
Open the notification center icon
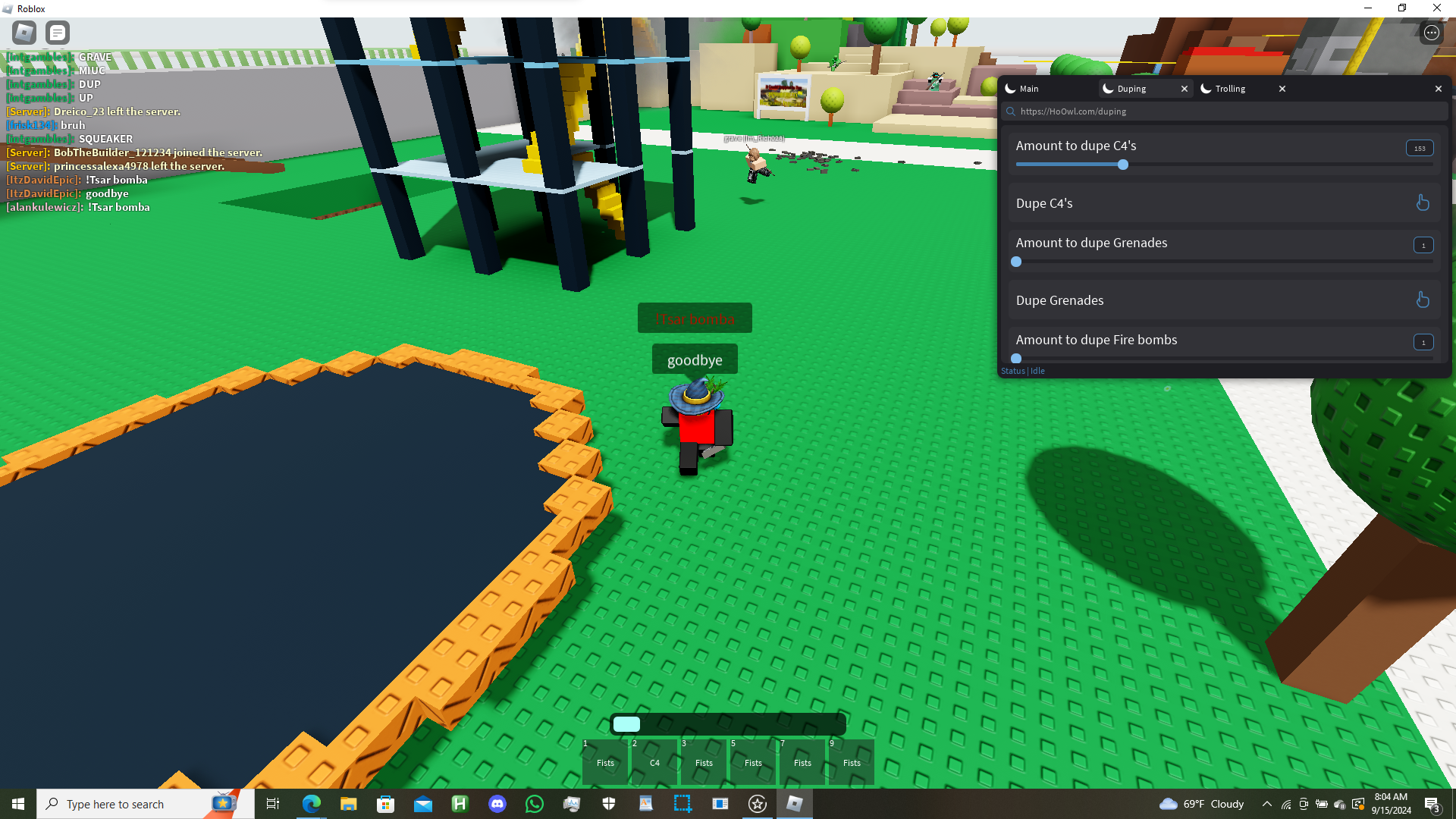click(1432, 804)
